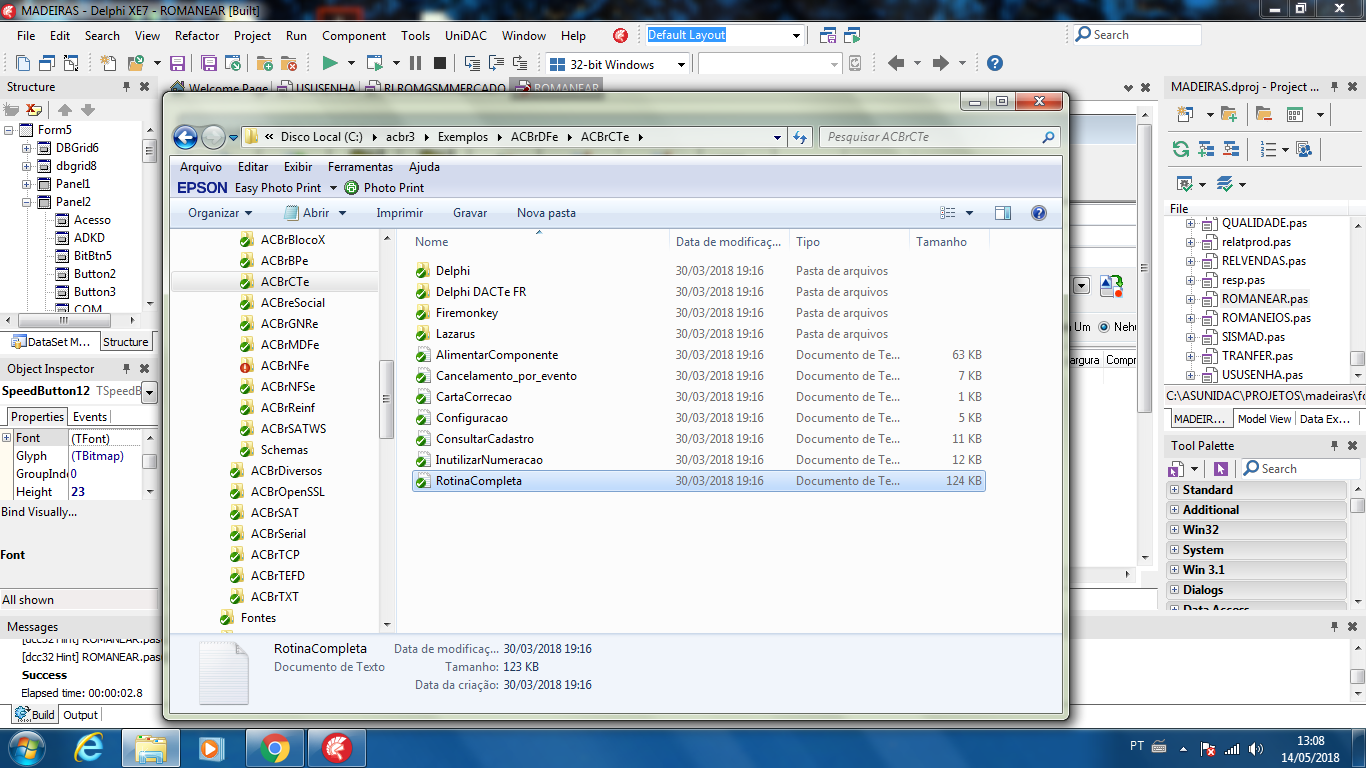Open Explorer view options dropdown arrow
Screen dimensions: 1366x768
(x=970, y=213)
